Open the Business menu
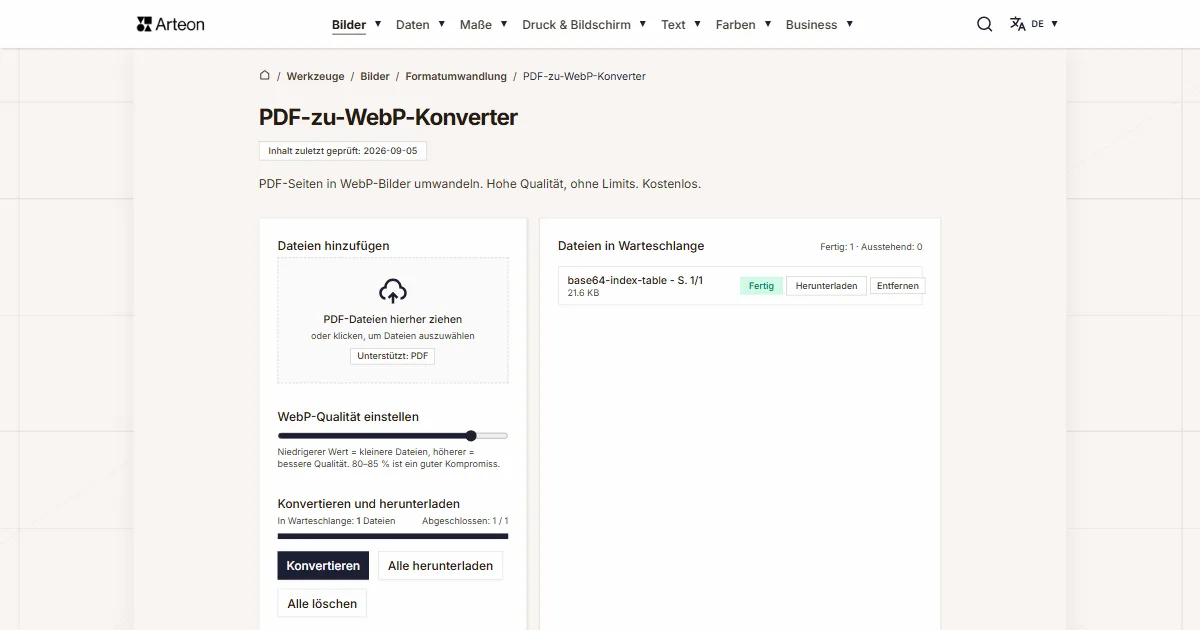This screenshot has width=1200, height=630. point(811,24)
